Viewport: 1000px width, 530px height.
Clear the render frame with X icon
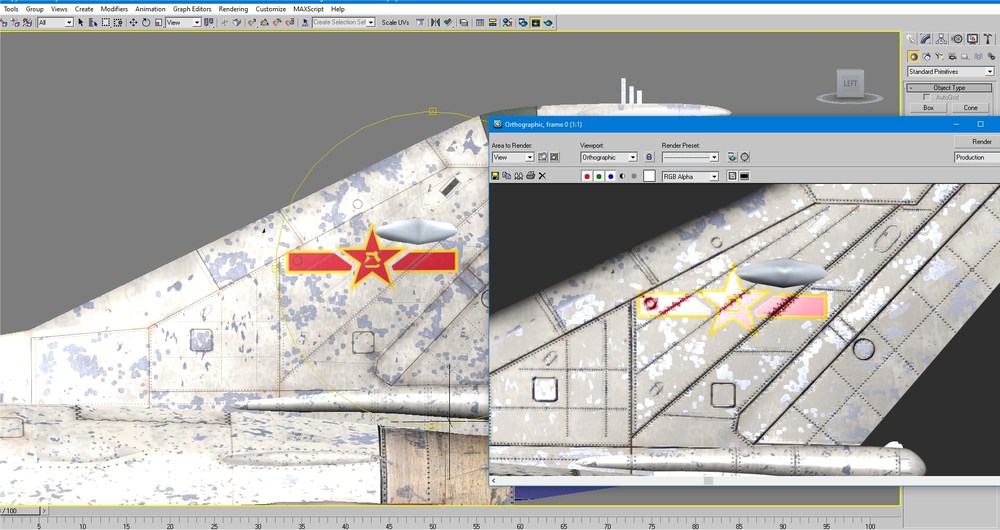pyautogui.click(x=542, y=176)
